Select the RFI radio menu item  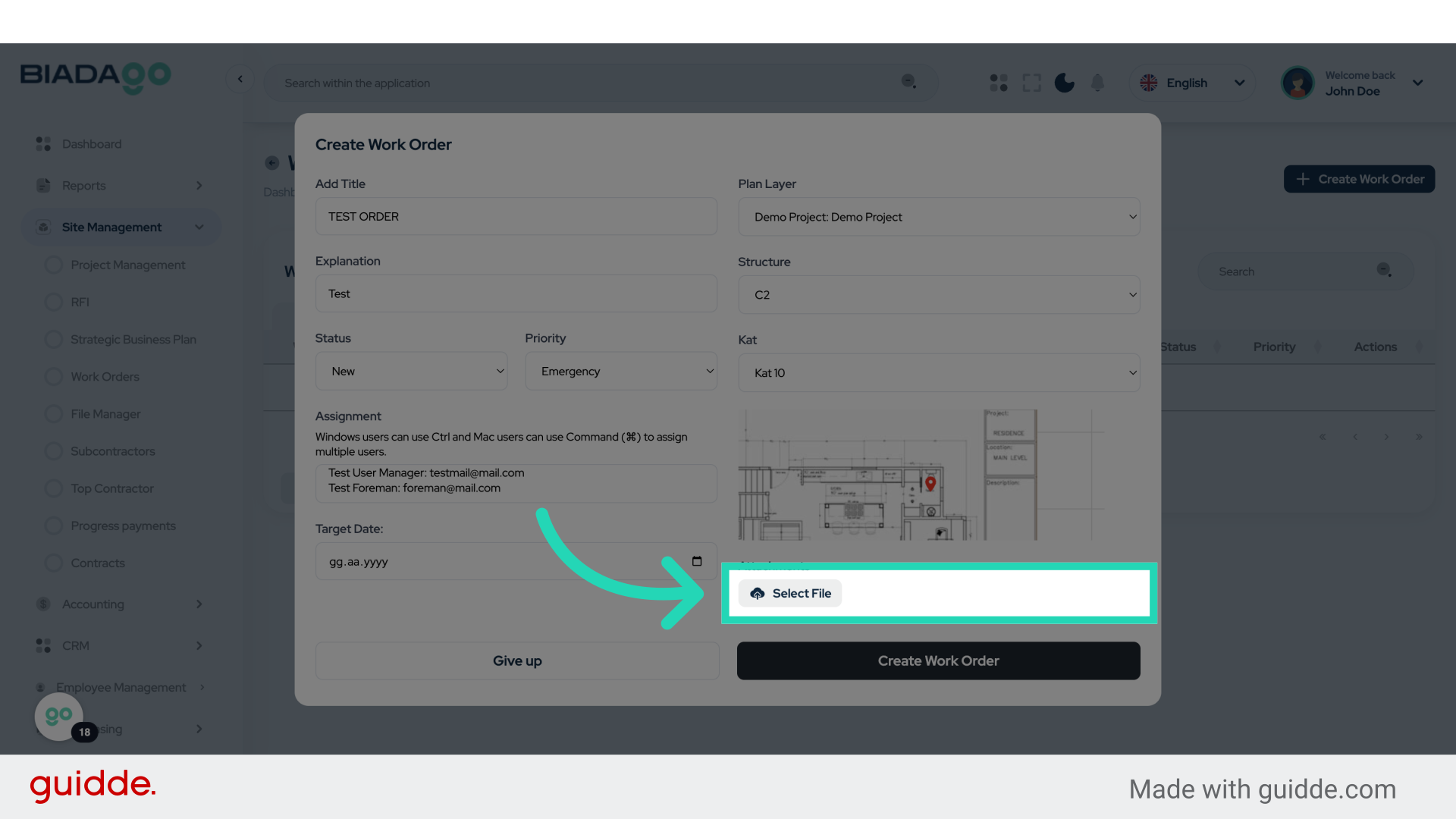[x=54, y=302]
